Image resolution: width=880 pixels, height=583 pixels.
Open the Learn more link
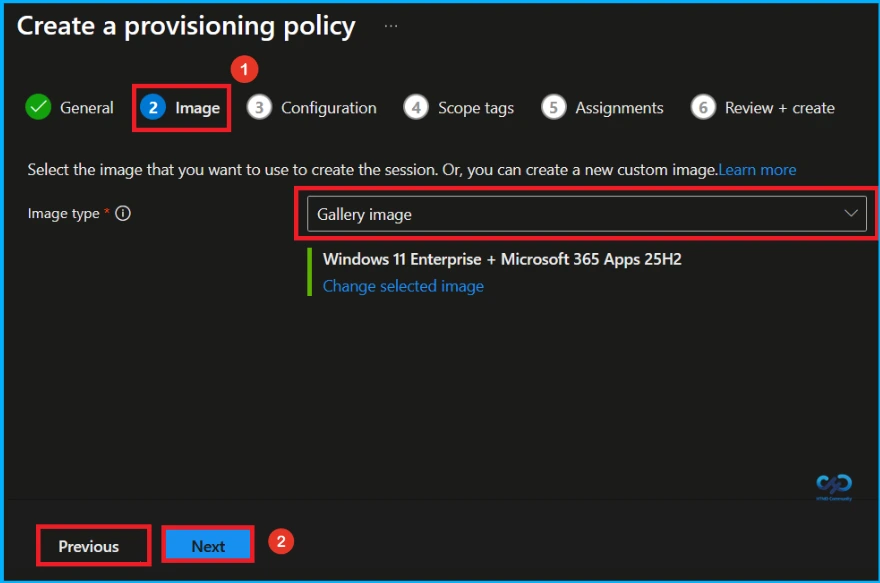click(x=757, y=169)
